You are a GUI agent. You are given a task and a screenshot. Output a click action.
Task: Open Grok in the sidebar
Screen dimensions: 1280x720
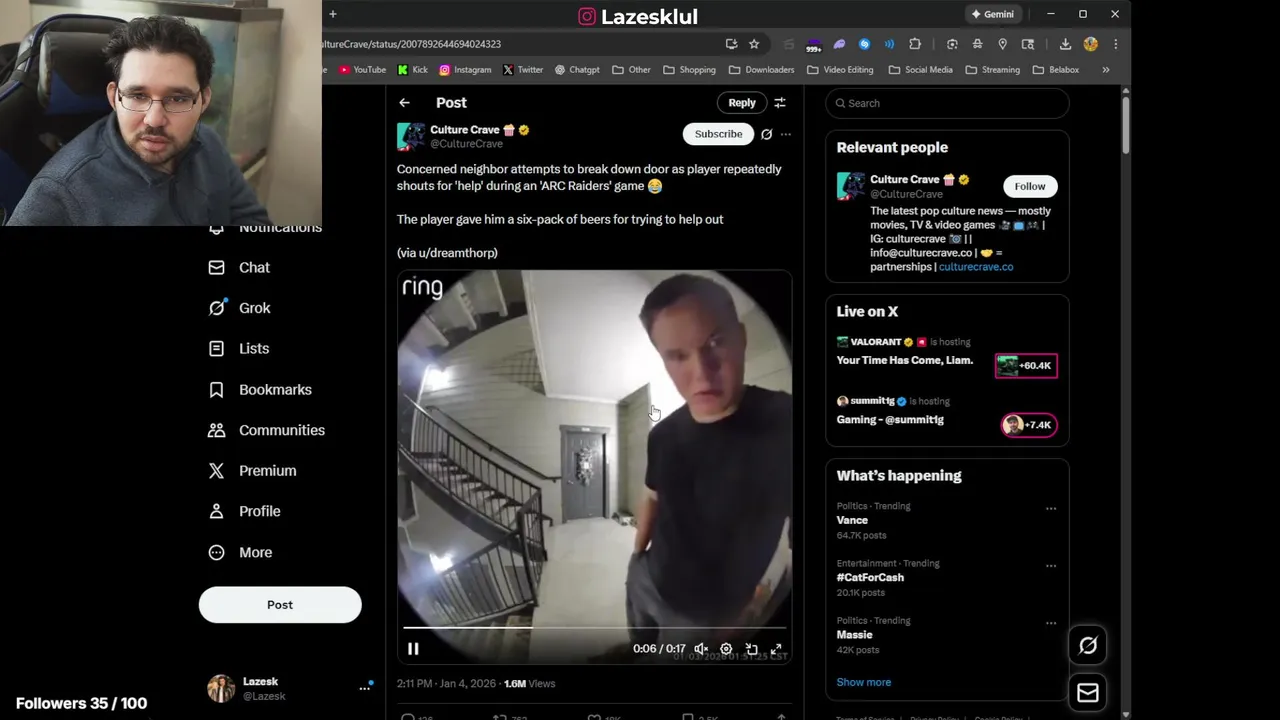coord(238,308)
